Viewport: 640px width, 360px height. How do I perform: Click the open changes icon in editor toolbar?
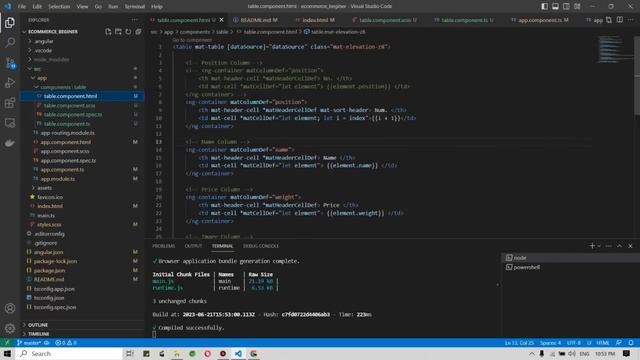pyautogui.click(x=609, y=20)
